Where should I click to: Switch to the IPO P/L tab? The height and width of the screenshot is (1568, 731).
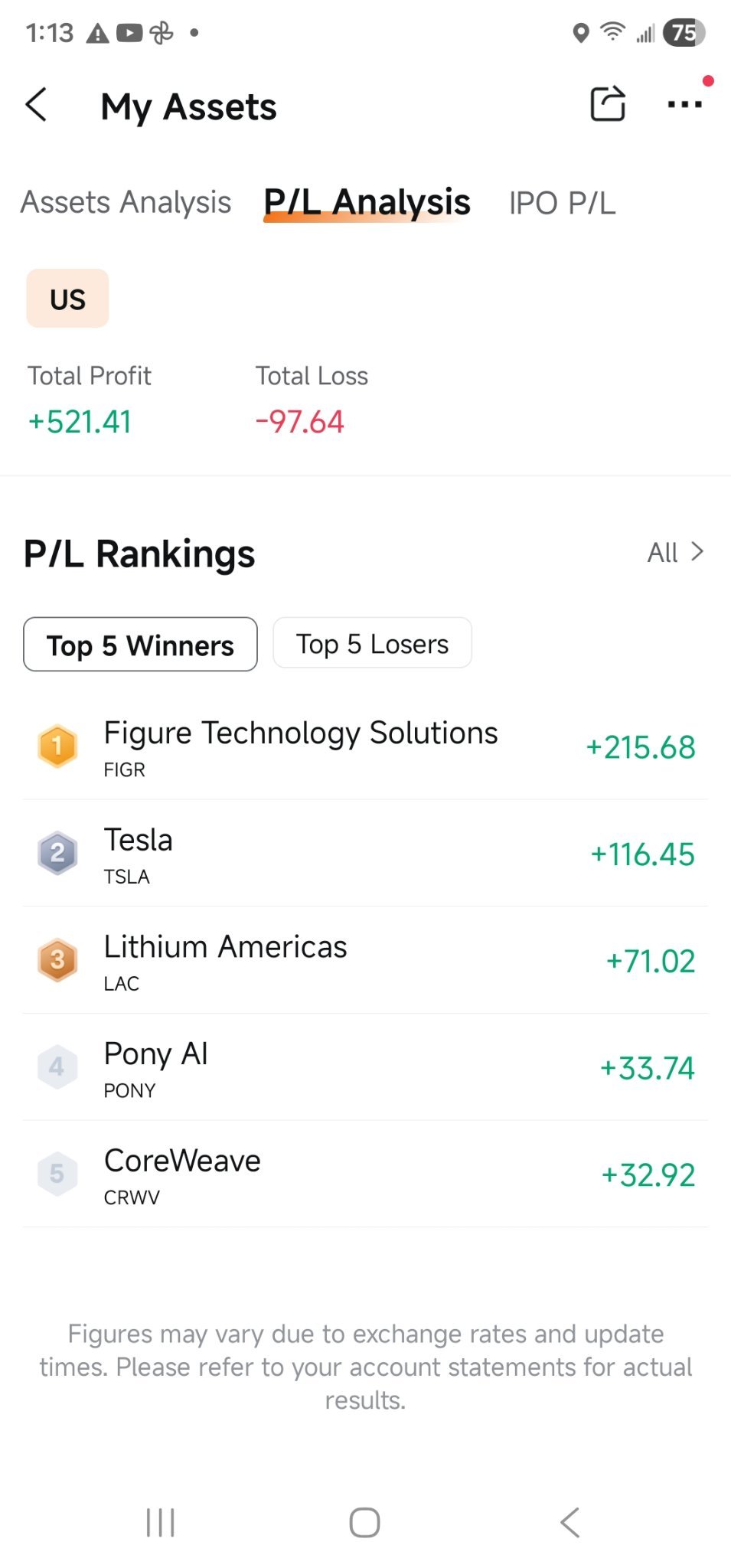click(x=562, y=204)
